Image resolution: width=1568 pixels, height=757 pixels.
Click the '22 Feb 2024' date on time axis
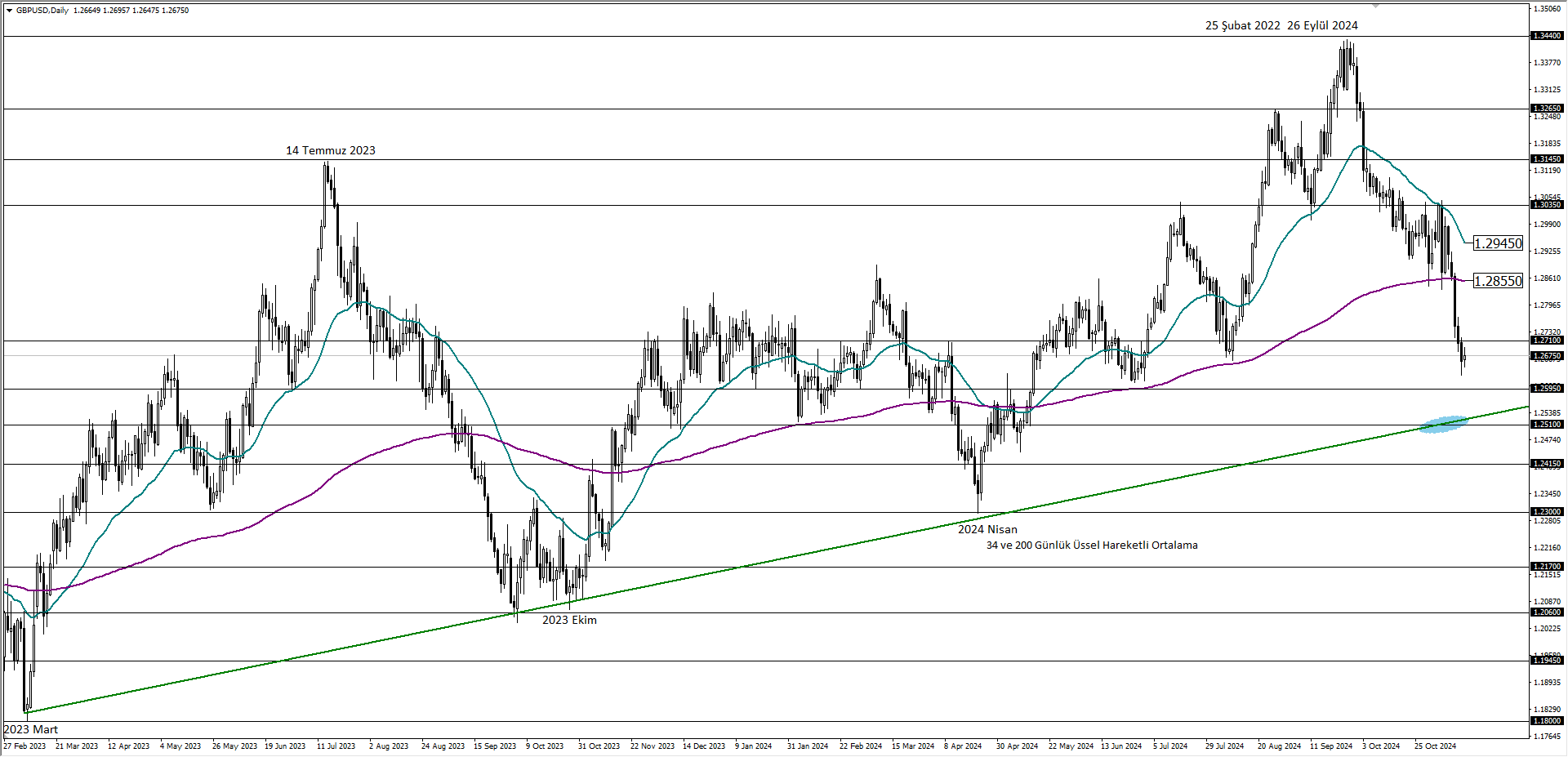[861, 746]
